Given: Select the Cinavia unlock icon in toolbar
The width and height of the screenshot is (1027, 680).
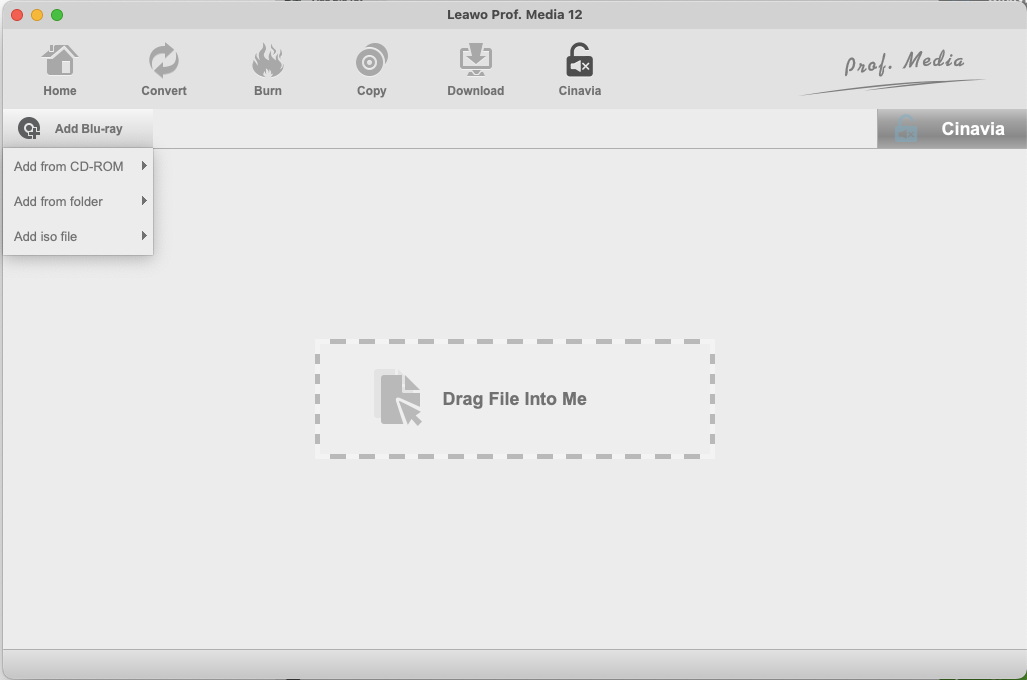Looking at the screenshot, I should pos(580,60).
